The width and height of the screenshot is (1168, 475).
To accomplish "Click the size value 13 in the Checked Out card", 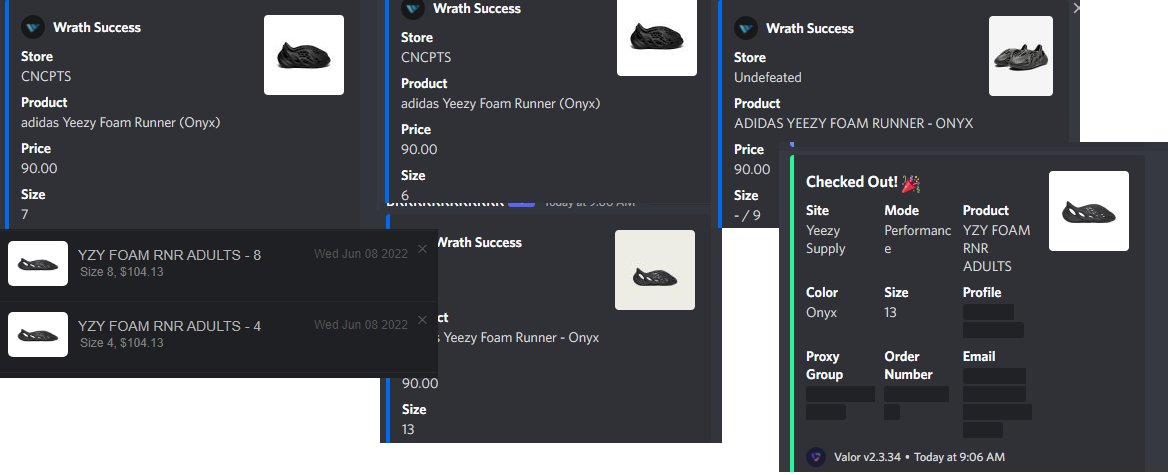I will (890, 313).
